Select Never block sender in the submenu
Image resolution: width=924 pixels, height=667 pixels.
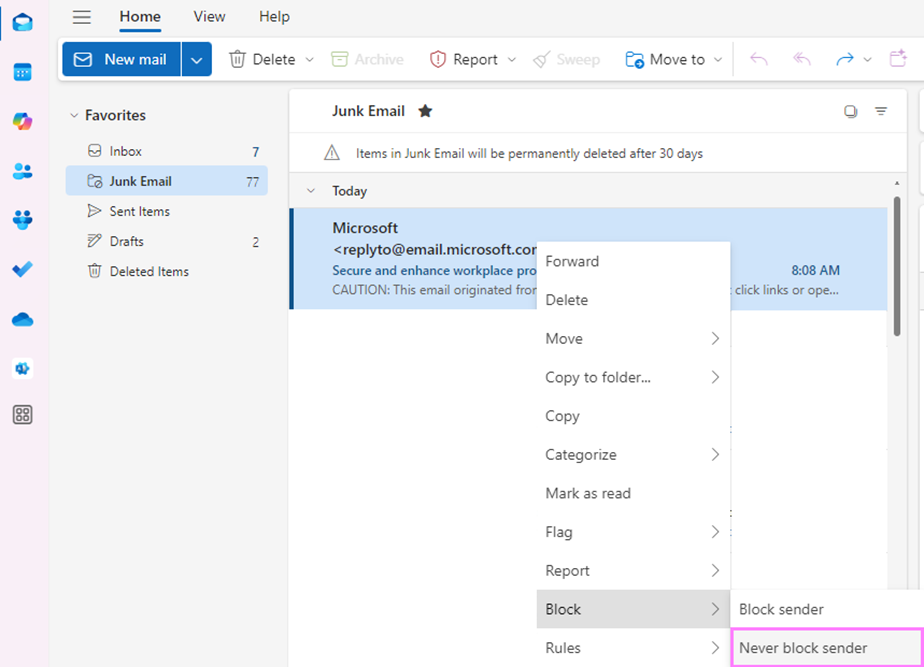pos(827,648)
